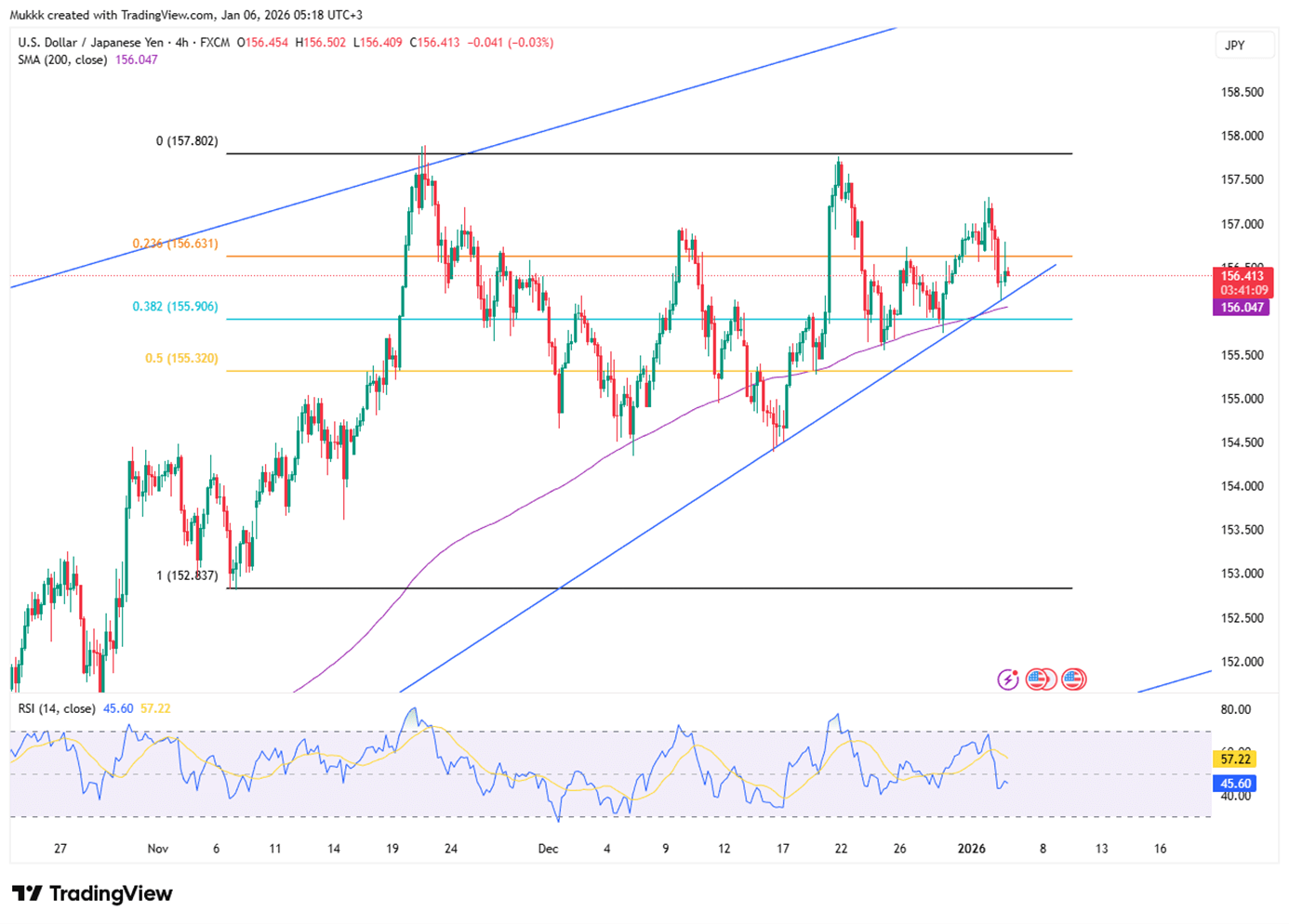Click the U.S. Dollar / Japanese Yen symbol title

coord(90,43)
